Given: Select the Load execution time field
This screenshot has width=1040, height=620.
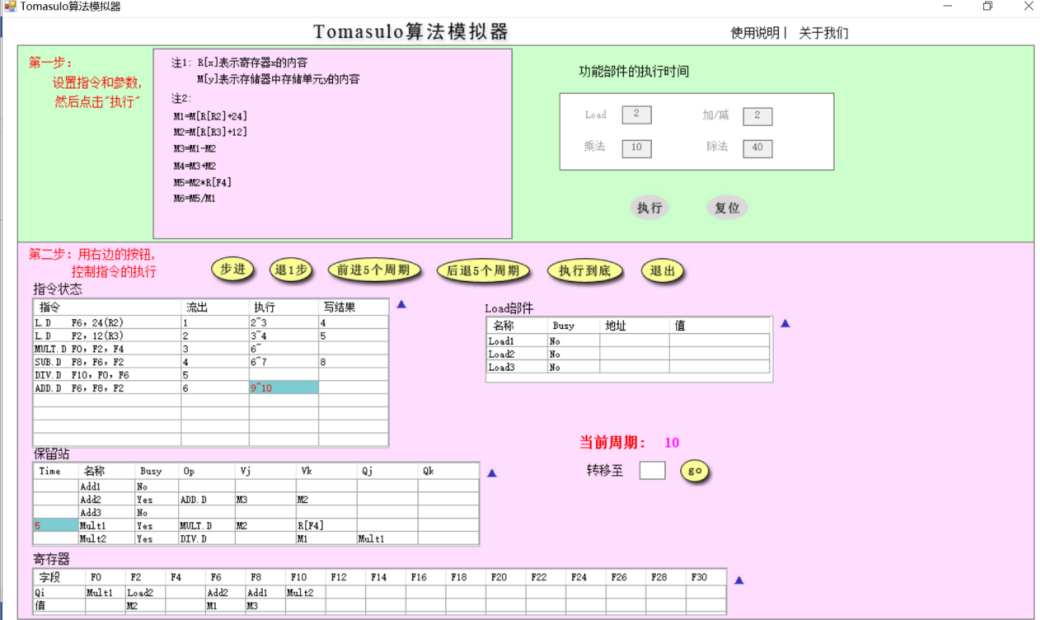Looking at the screenshot, I should [x=639, y=115].
